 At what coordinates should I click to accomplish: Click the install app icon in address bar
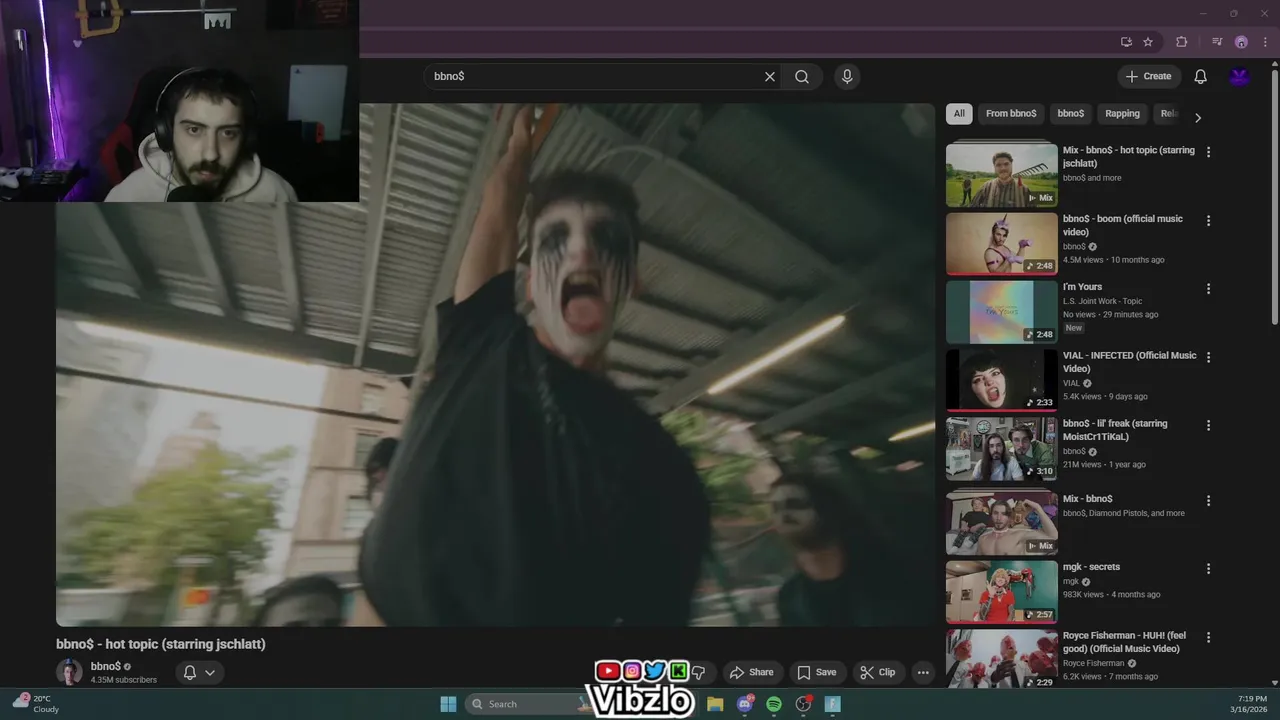(1126, 42)
